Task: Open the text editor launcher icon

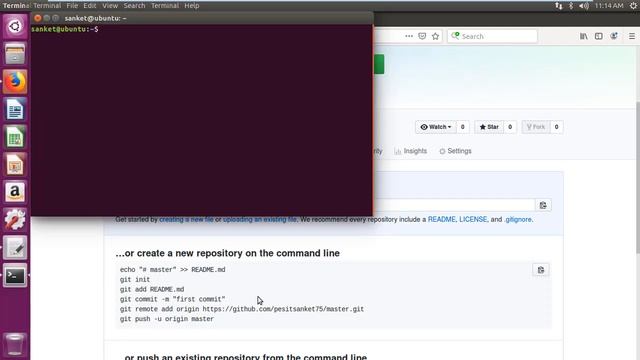Action: [x=15, y=248]
